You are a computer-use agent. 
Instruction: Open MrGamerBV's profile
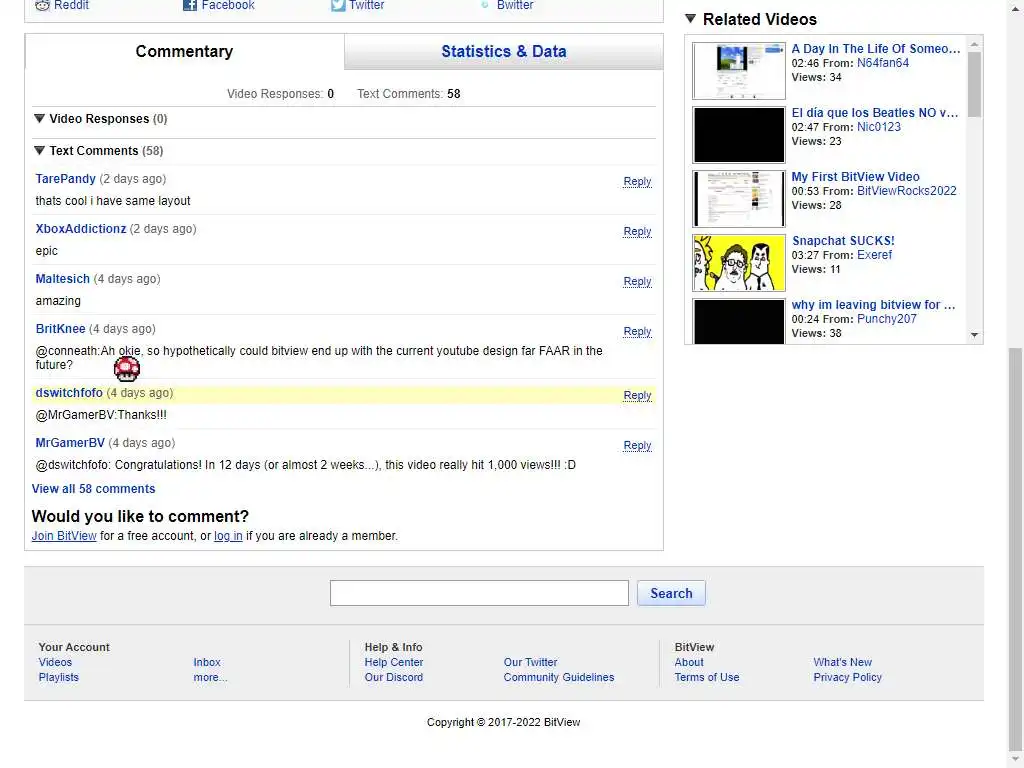click(x=70, y=443)
